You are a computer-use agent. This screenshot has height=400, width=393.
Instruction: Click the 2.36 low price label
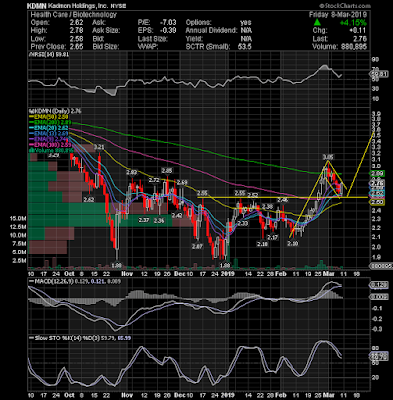pos(159,220)
